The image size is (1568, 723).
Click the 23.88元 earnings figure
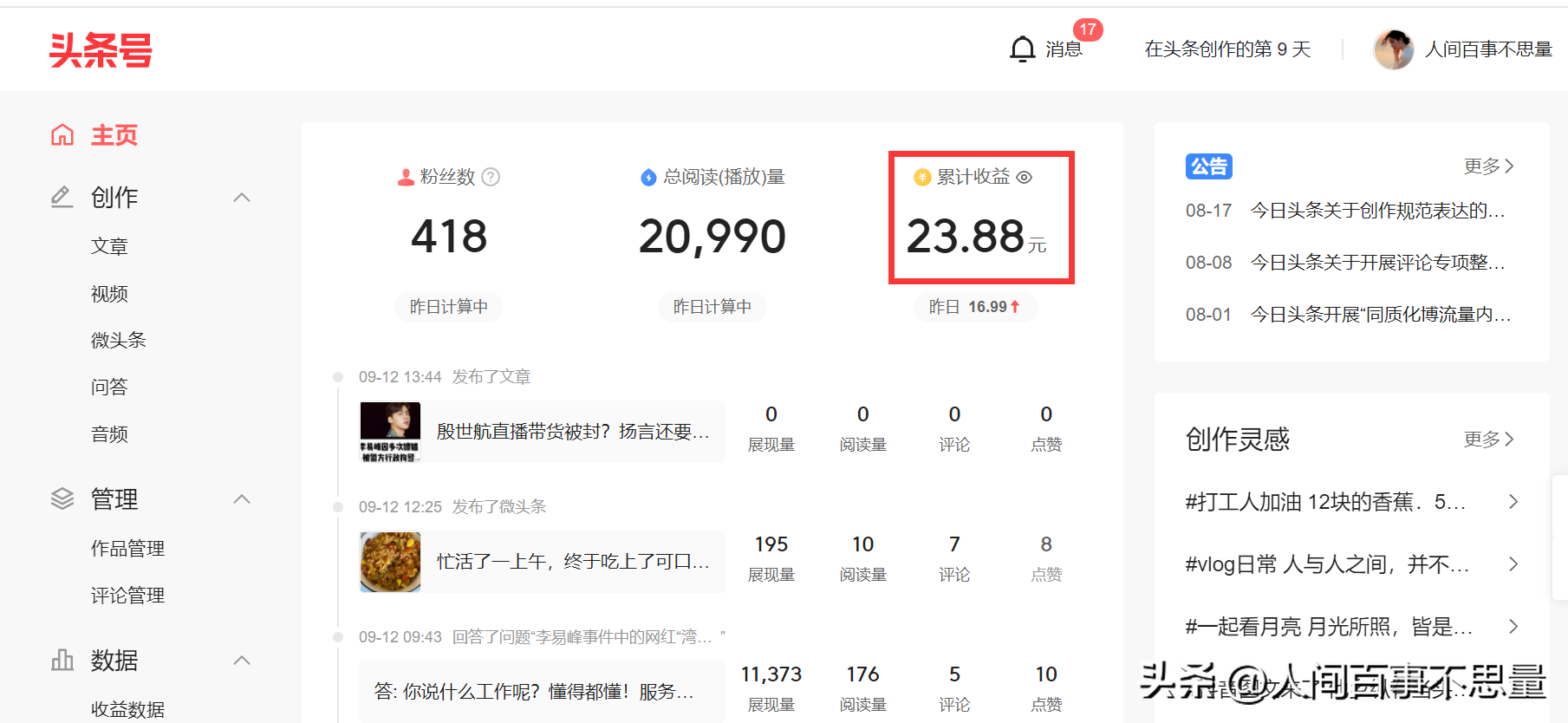(x=976, y=236)
